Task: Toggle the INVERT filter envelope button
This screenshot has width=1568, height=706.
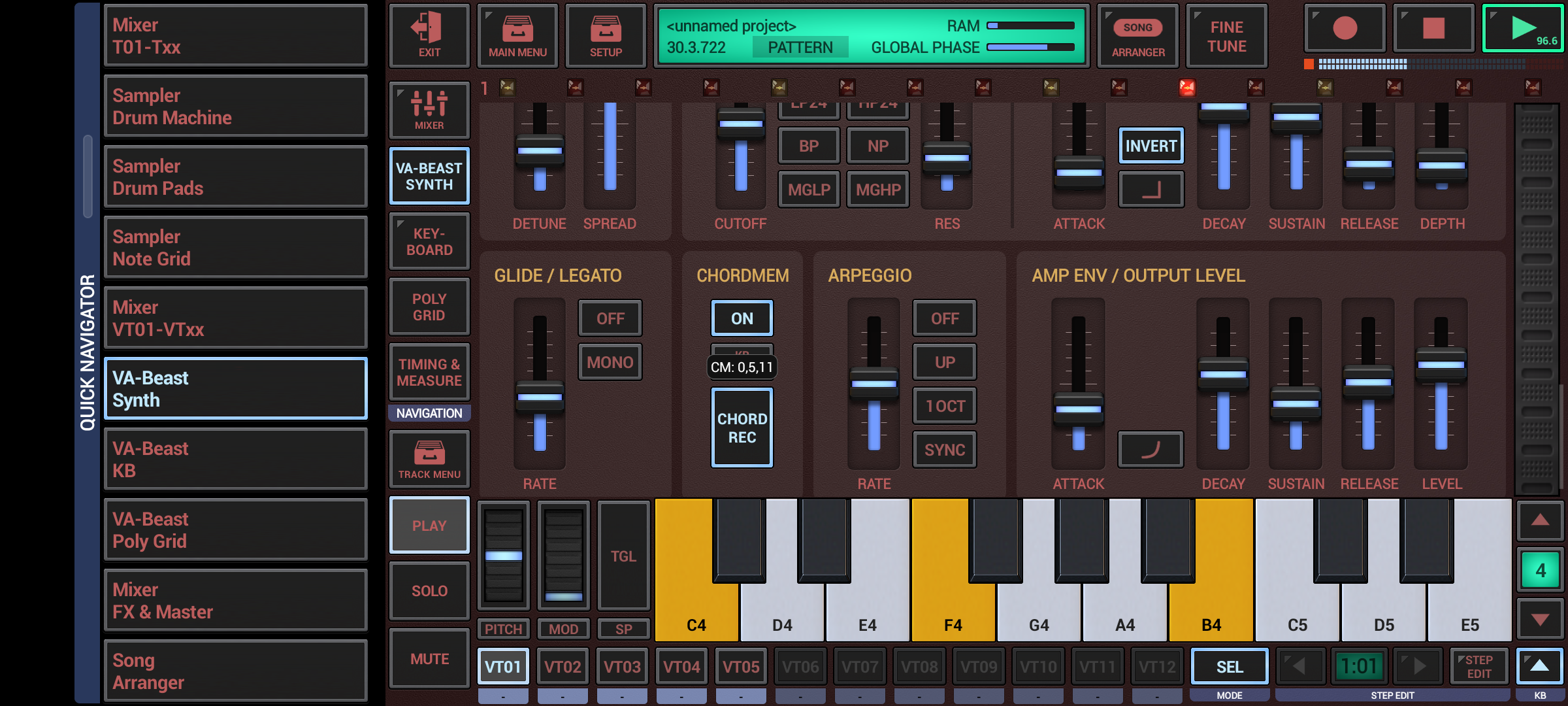Action: click(x=1151, y=146)
